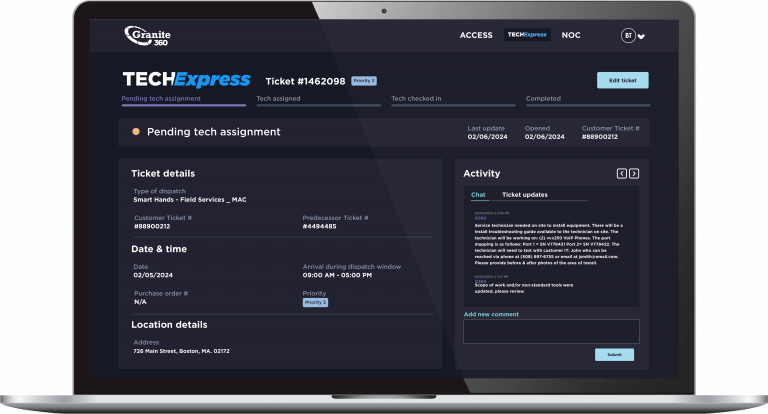Select the Completed step

588,99
